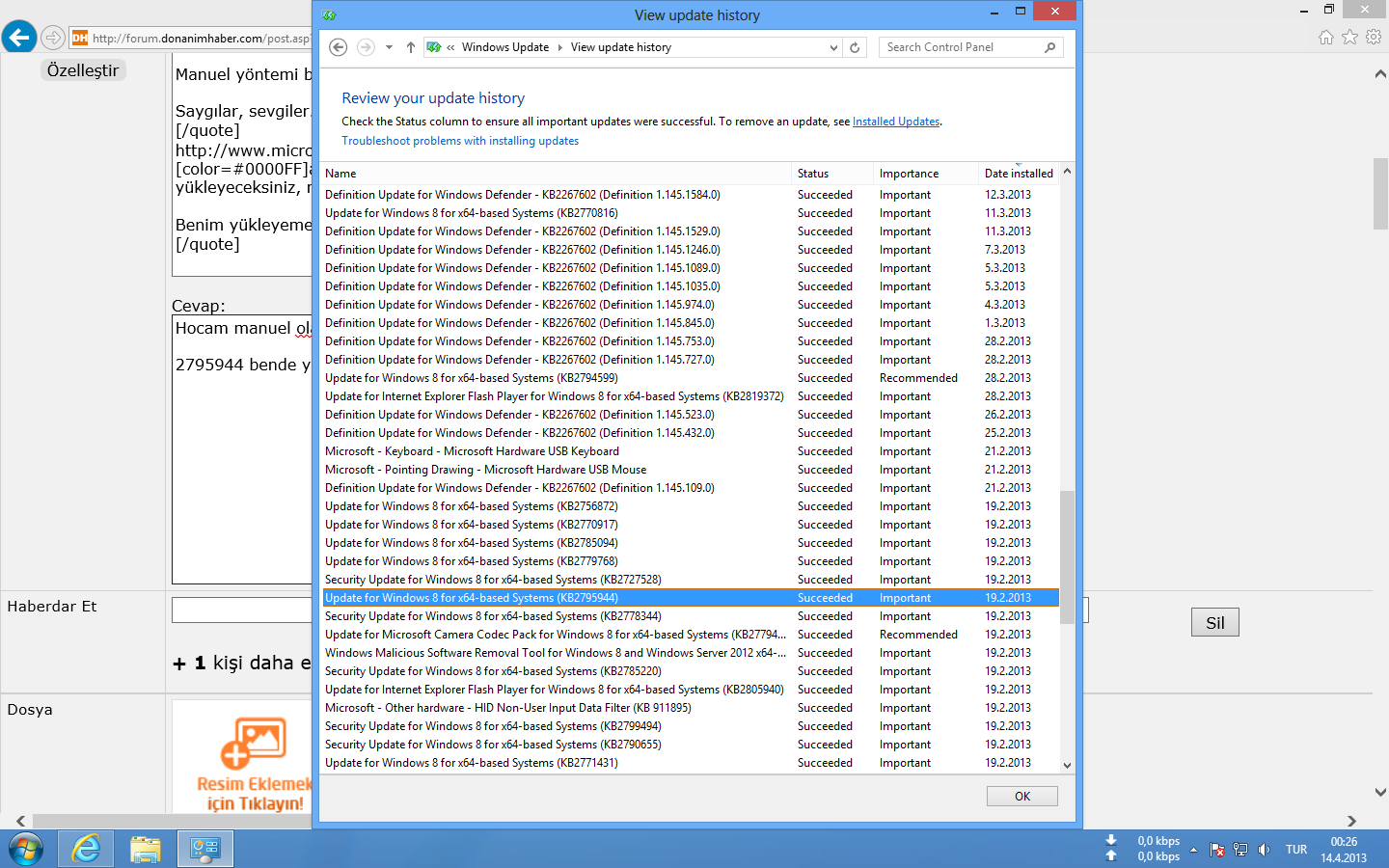Refresh the update history view
This screenshot has height=868, width=1389.
(855, 47)
